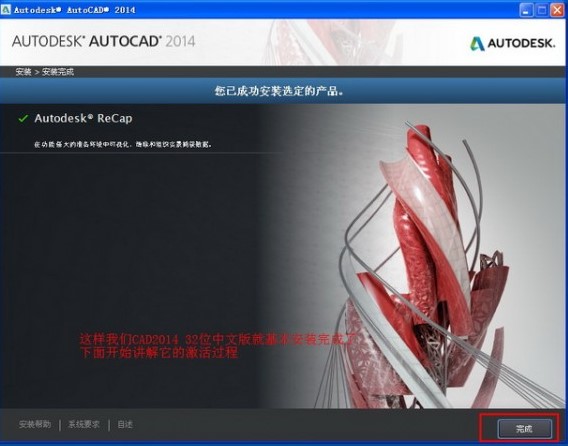Open the 自述 readme link

coord(125,424)
